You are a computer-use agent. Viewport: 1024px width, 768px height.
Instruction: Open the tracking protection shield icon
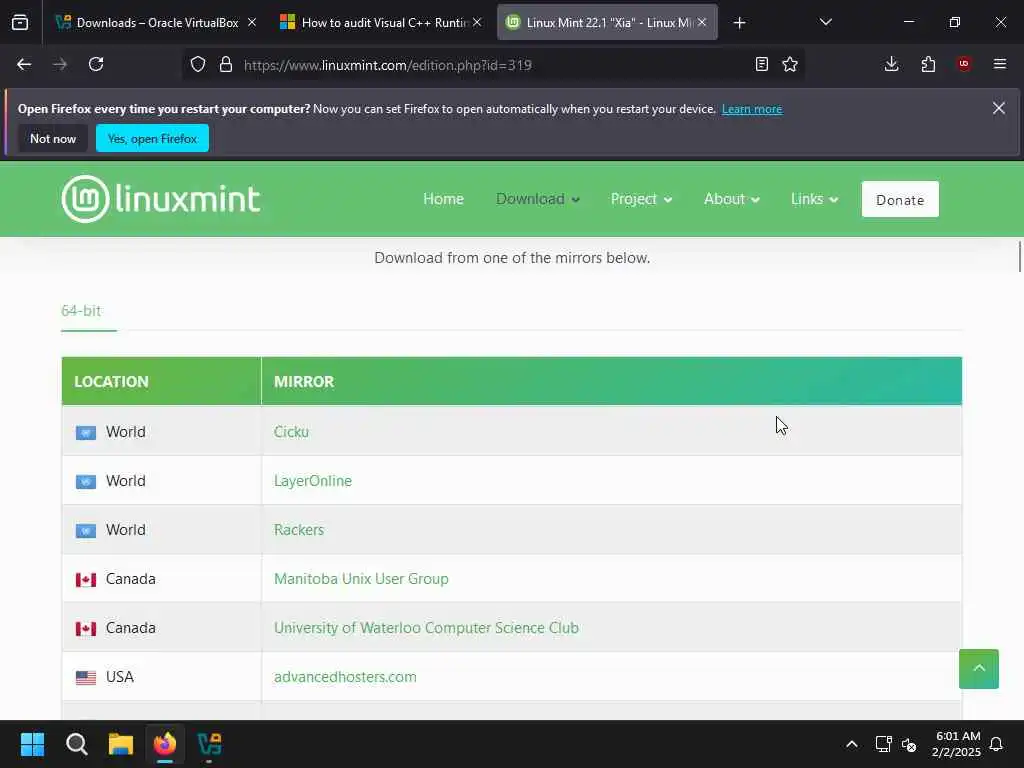pos(198,64)
